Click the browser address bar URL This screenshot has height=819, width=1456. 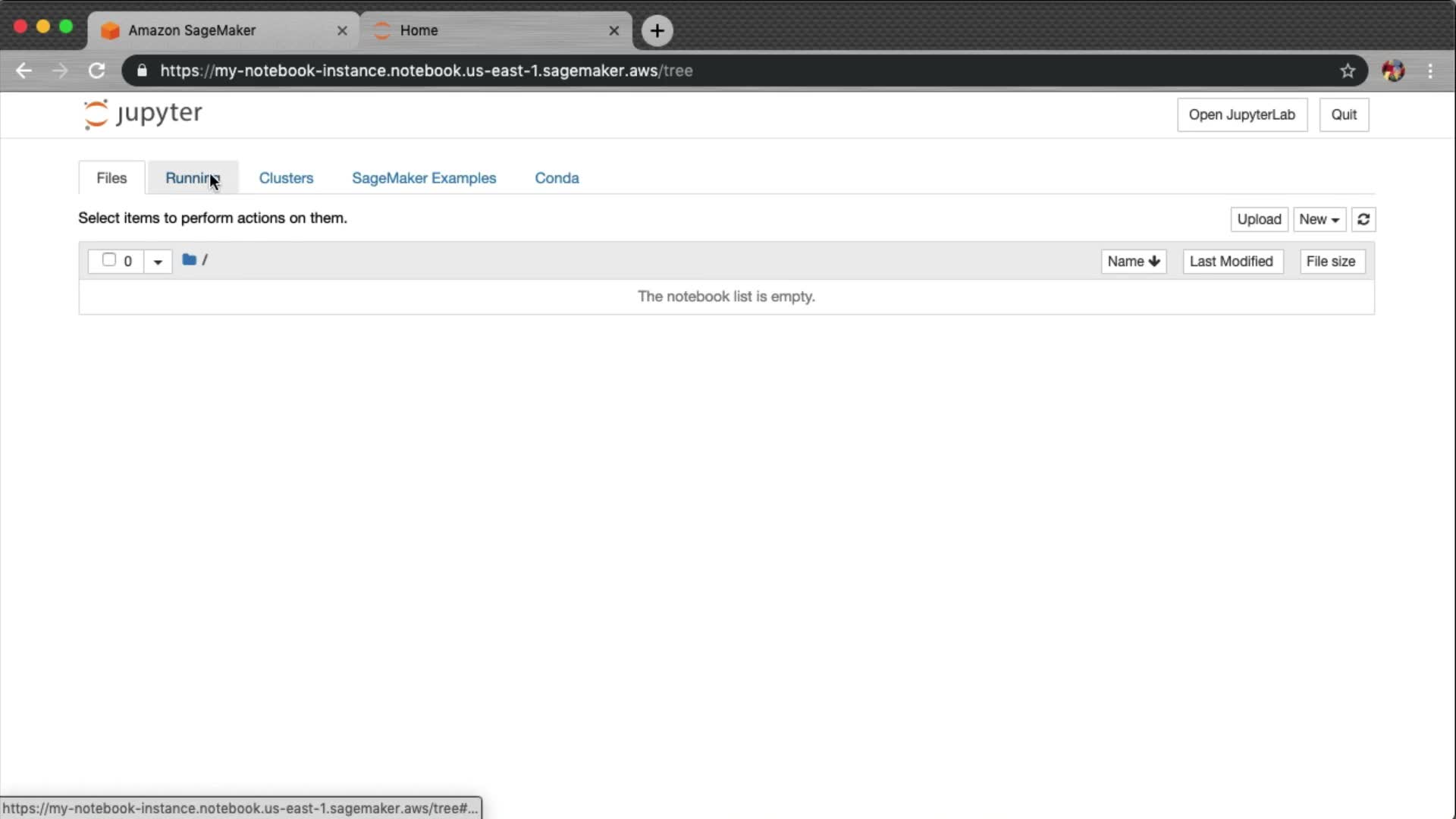(x=426, y=71)
